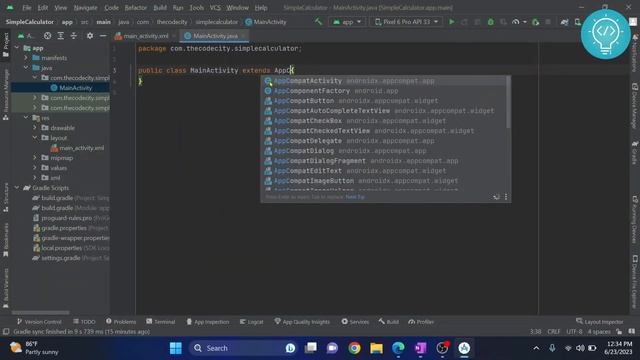Select AppComponentFactory suggestion
This screenshot has height=360, width=640.
[384, 91]
